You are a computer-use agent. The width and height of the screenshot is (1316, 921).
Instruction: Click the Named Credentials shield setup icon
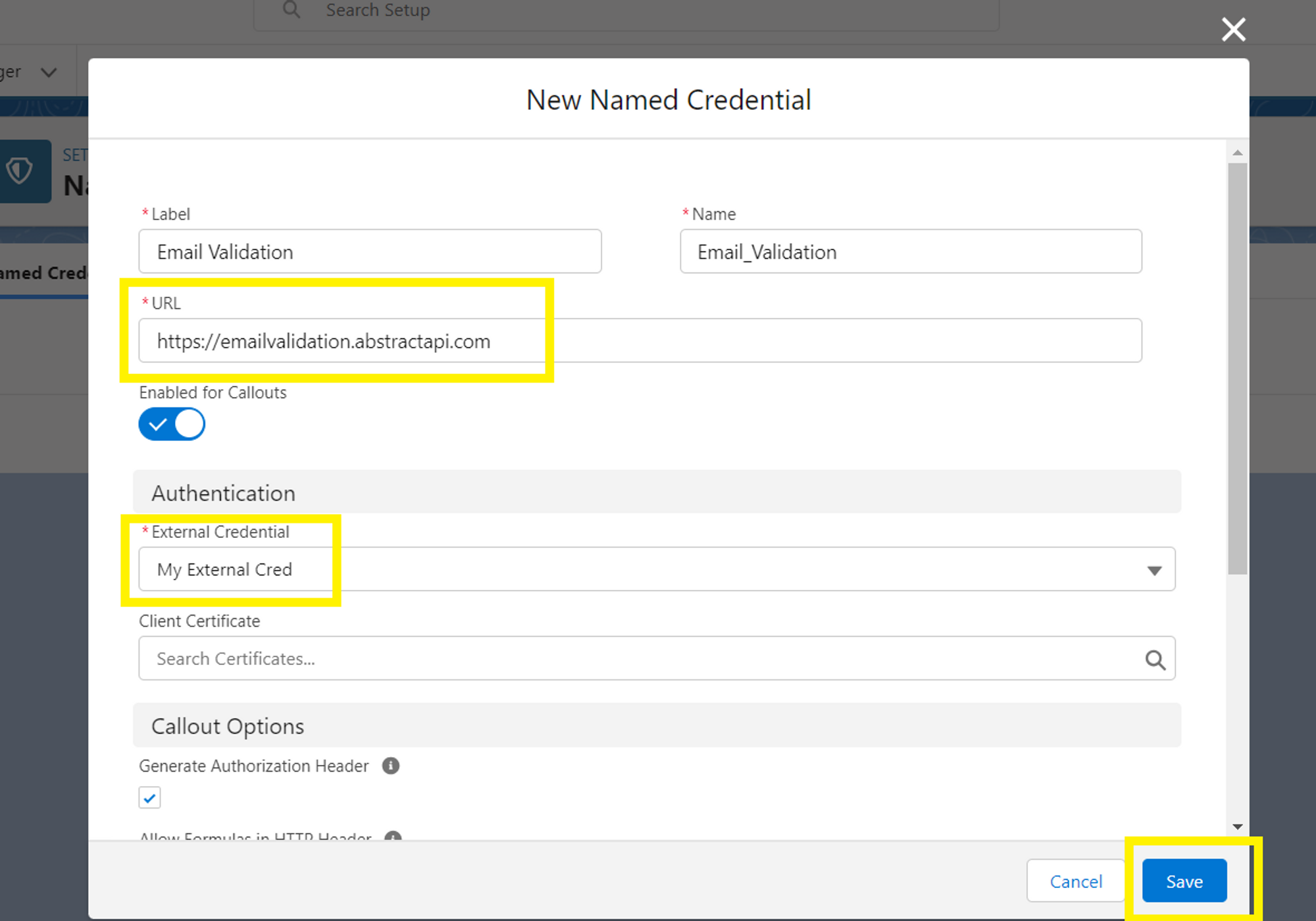(20, 171)
